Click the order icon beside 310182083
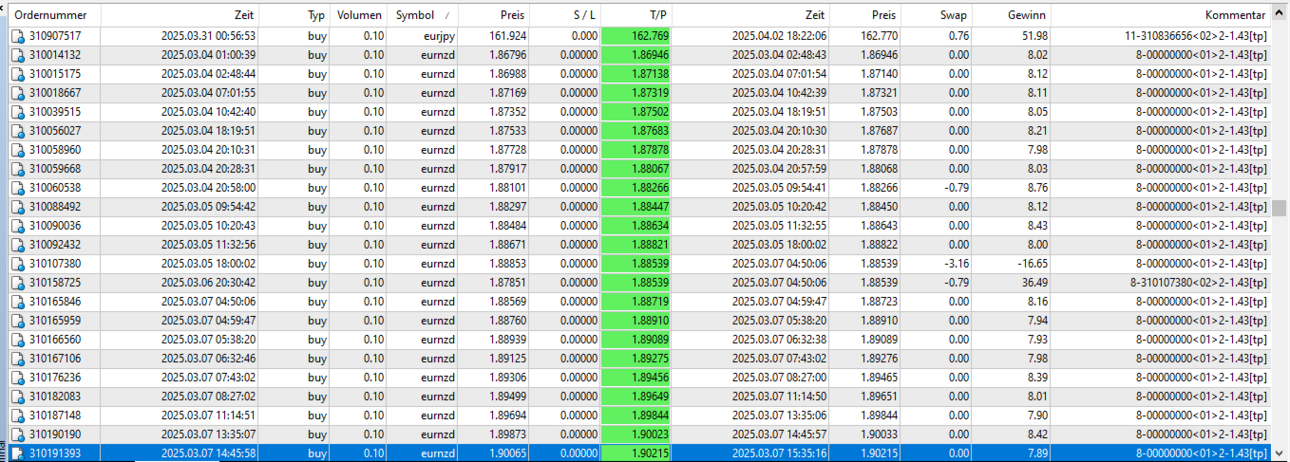The width and height of the screenshot is (1290, 462). (17, 397)
